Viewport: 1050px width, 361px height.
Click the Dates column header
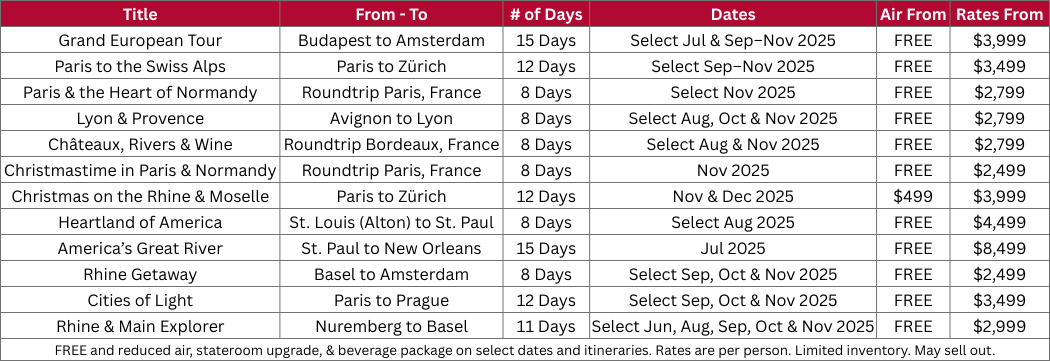[733, 14]
